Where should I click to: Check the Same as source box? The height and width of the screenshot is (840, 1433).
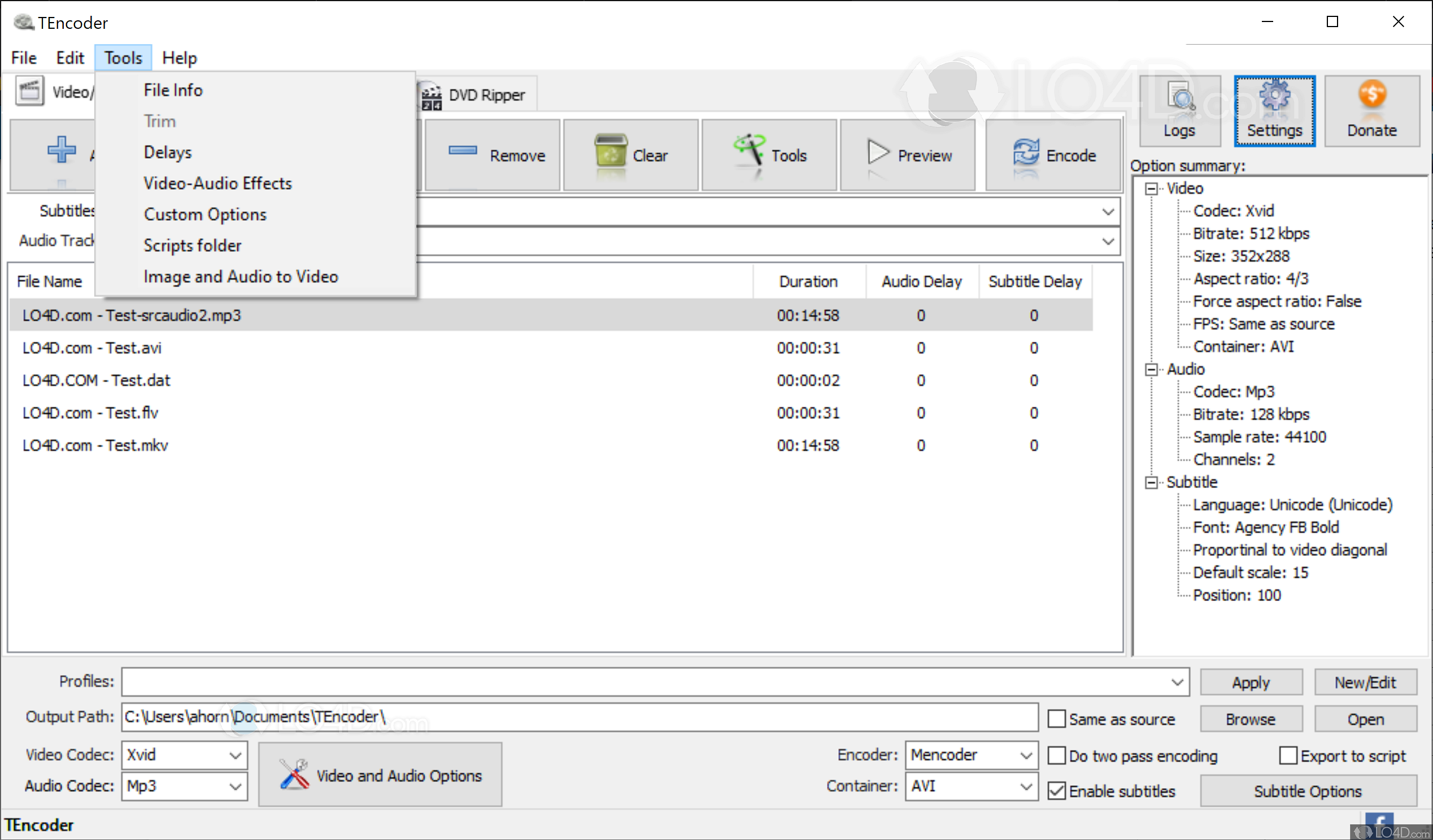1057,719
